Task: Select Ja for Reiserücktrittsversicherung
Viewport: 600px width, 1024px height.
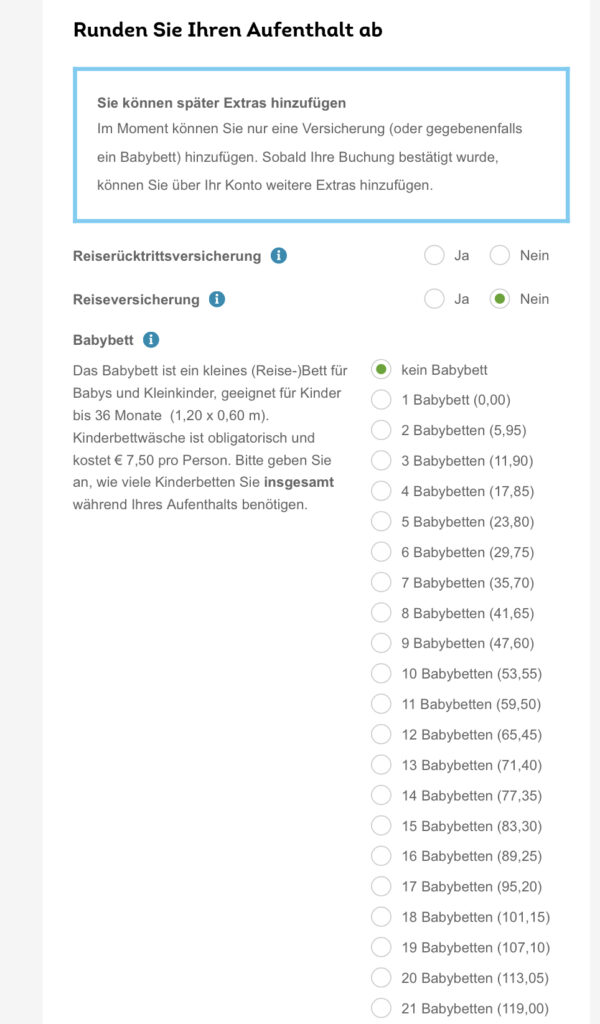Action: click(x=434, y=255)
